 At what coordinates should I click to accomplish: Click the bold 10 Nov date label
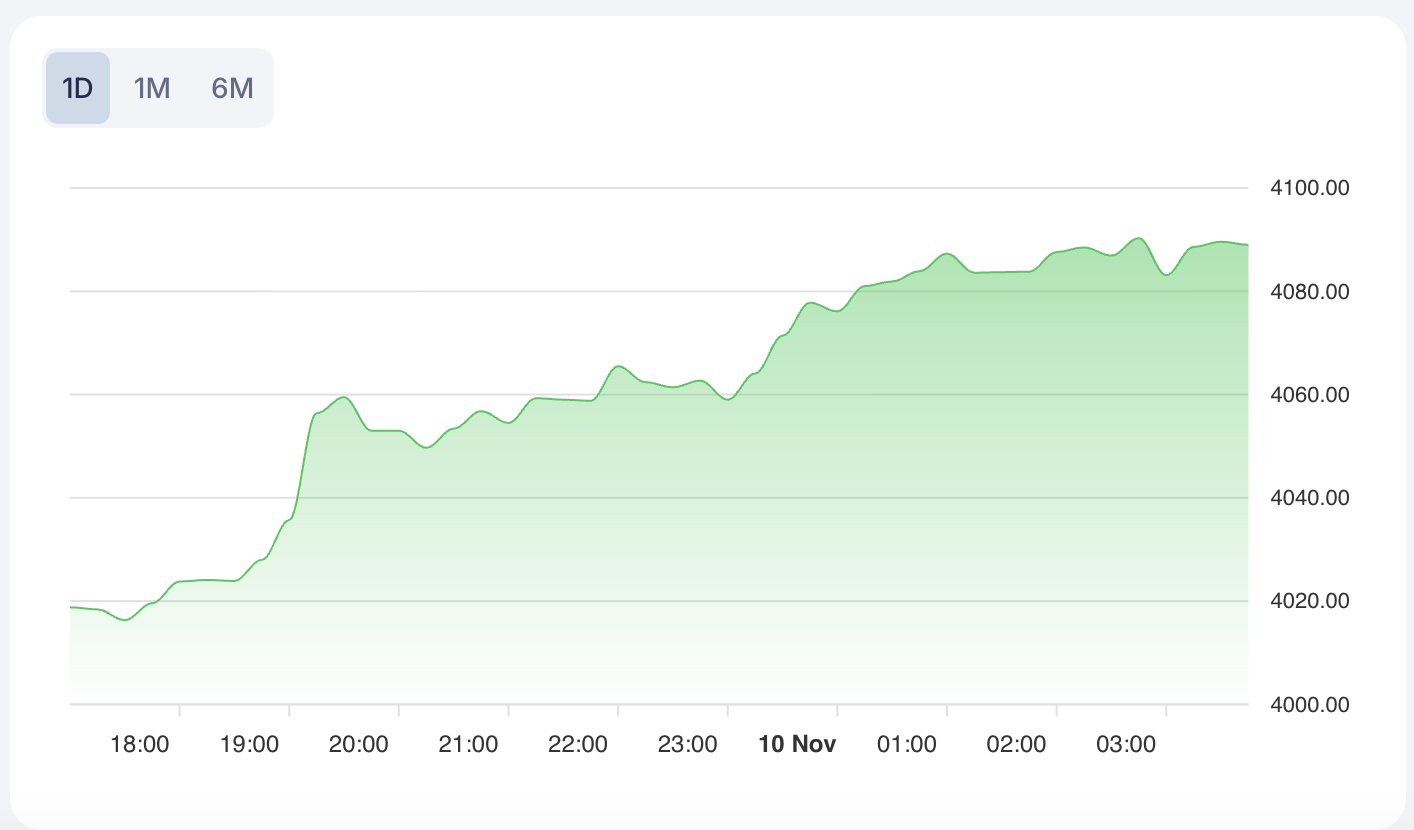pos(797,744)
